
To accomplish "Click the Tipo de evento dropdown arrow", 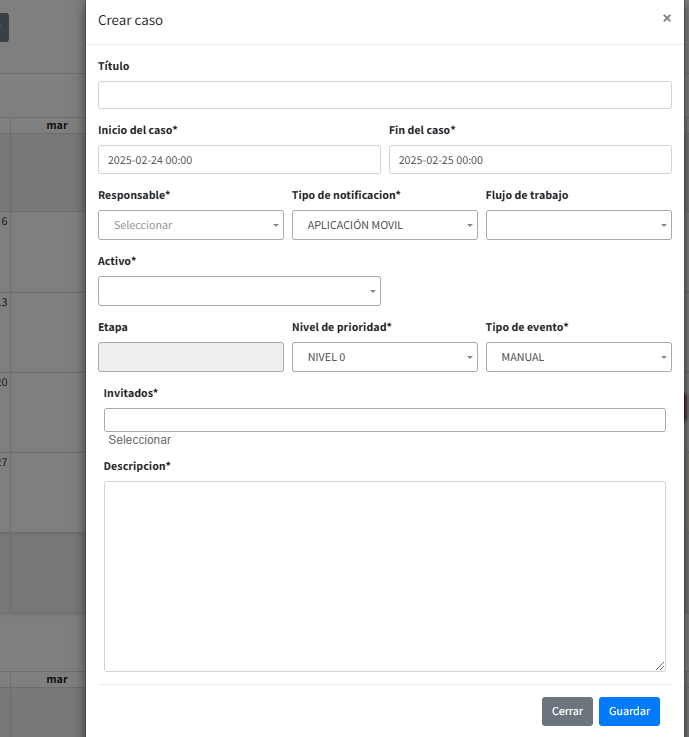I will pyautogui.click(x=664, y=358).
